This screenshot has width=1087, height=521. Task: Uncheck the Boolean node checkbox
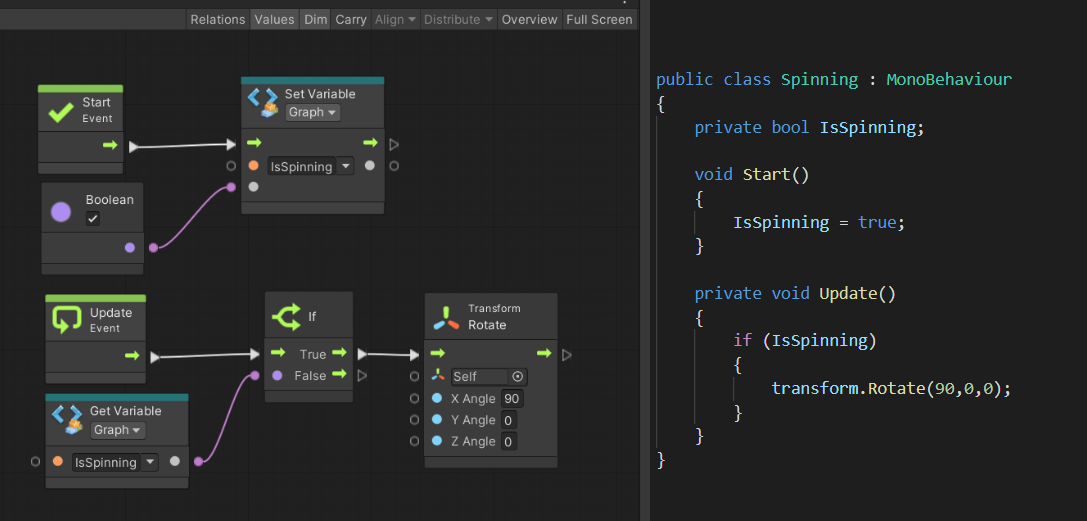pyautogui.click(x=93, y=219)
